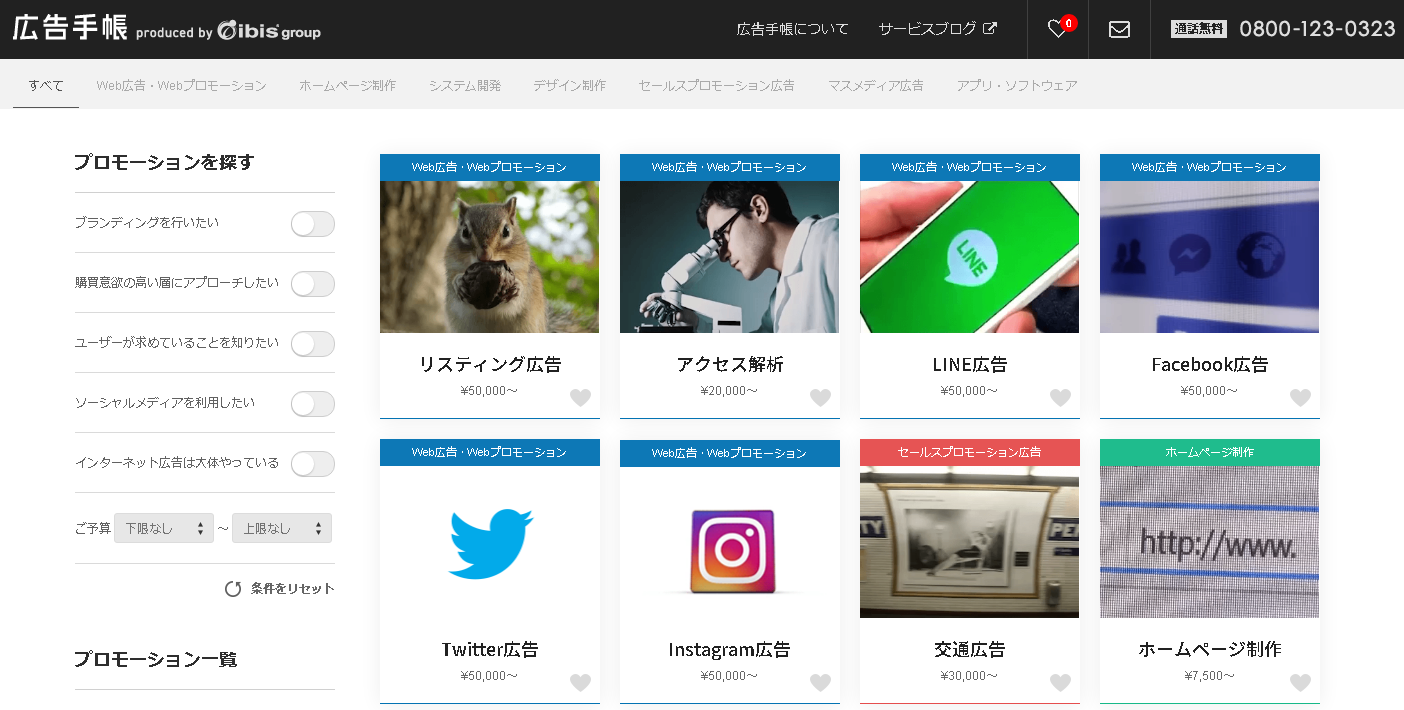The width and height of the screenshot is (1404, 710).
Task: Open the 上限なし budget dropdown
Action: (x=282, y=528)
